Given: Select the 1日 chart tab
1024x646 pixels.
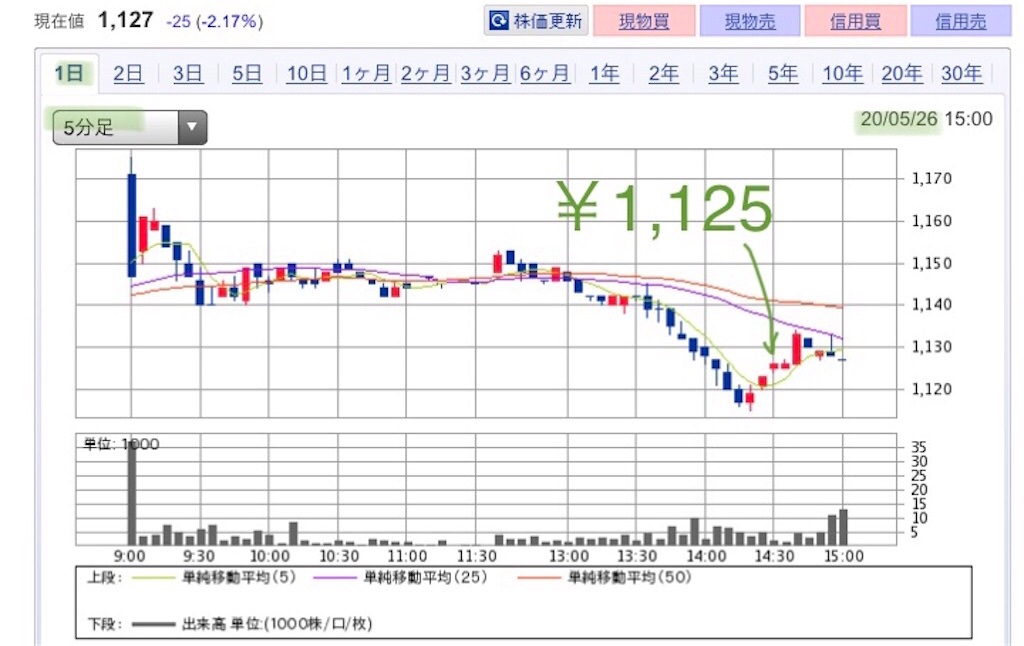Looking at the screenshot, I should click(69, 73).
